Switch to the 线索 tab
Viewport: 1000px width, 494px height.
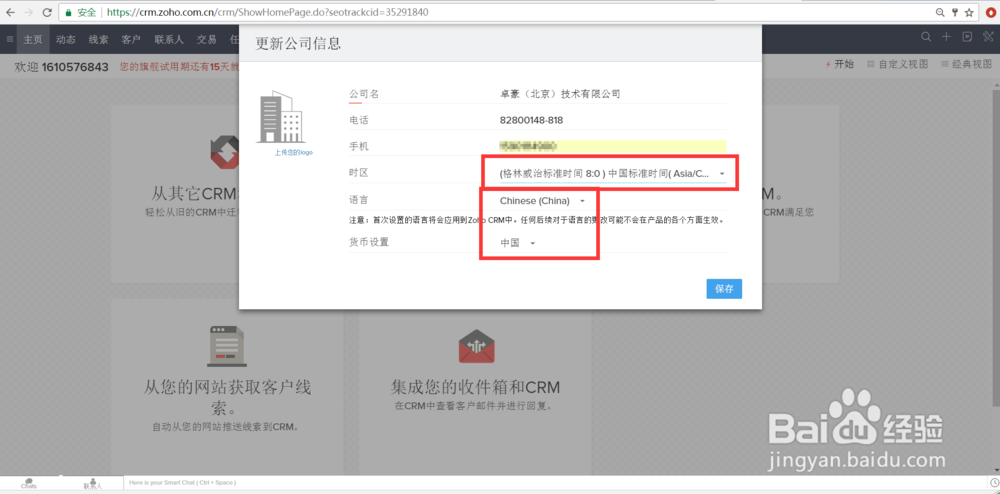98,40
